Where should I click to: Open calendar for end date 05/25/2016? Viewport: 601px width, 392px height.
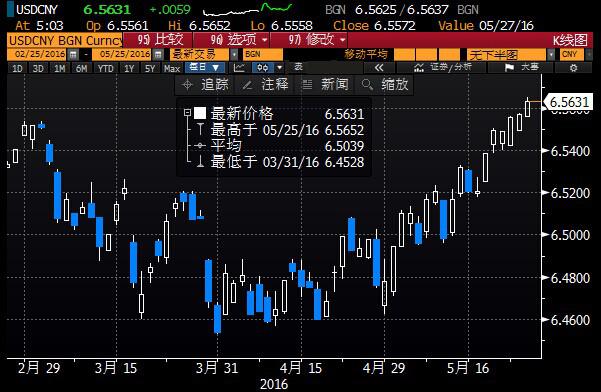(158, 55)
